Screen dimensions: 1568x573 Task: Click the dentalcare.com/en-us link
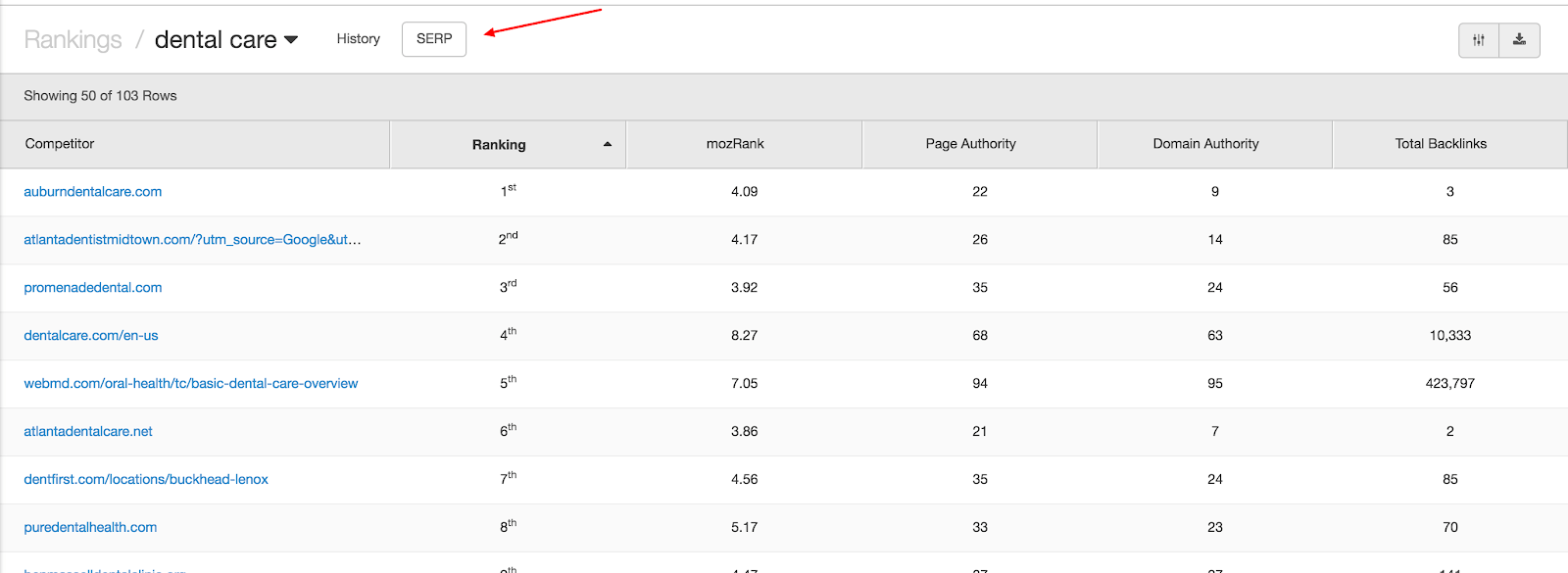click(x=91, y=336)
